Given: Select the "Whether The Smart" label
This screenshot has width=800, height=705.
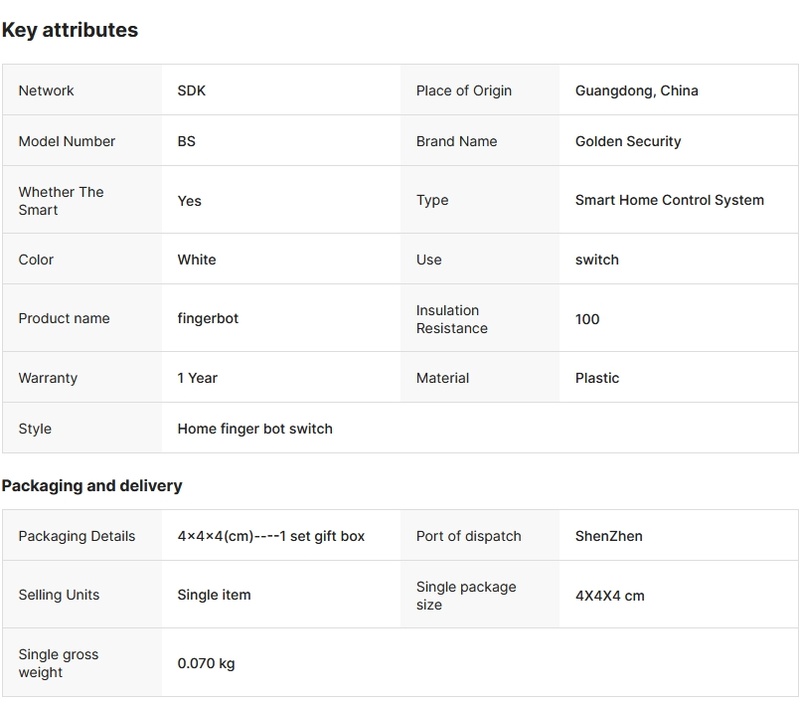Looking at the screenshot, I should click(x=61, y=200).
